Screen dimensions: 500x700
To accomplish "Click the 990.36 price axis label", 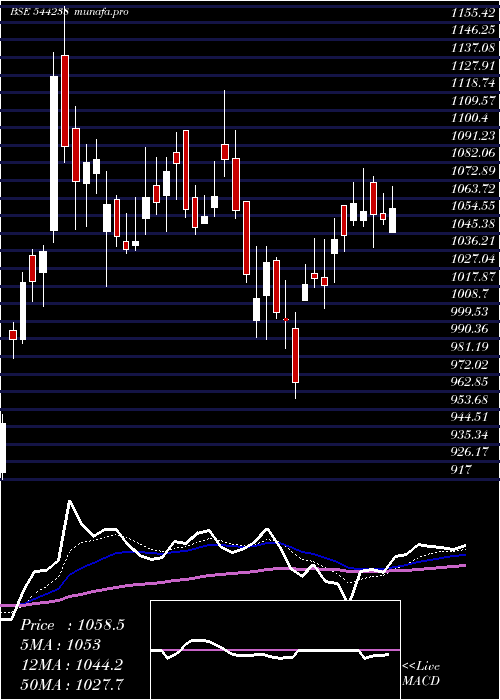I will (469, 329).
